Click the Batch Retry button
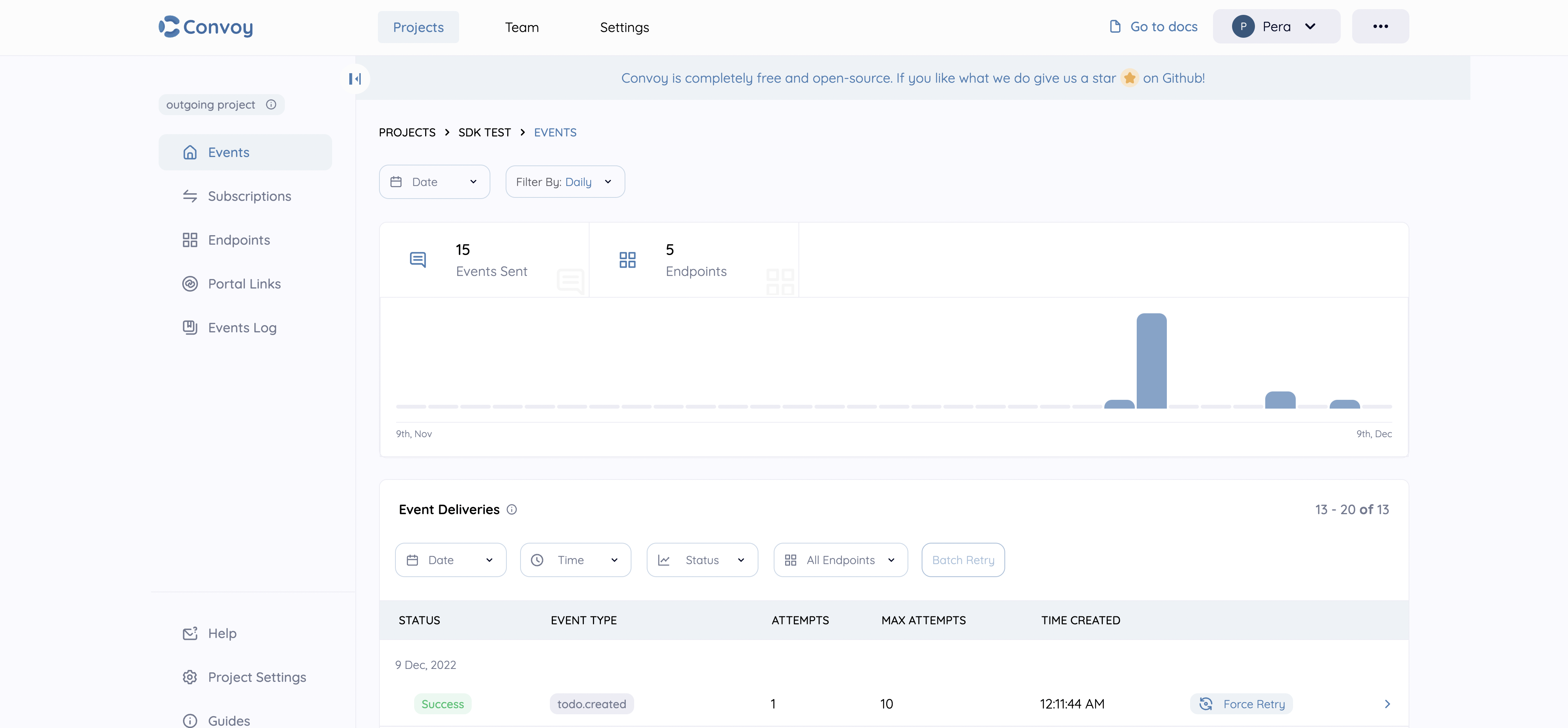 962,560
